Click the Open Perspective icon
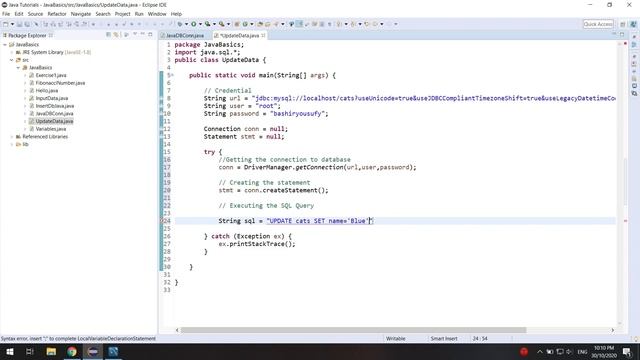 622,24
